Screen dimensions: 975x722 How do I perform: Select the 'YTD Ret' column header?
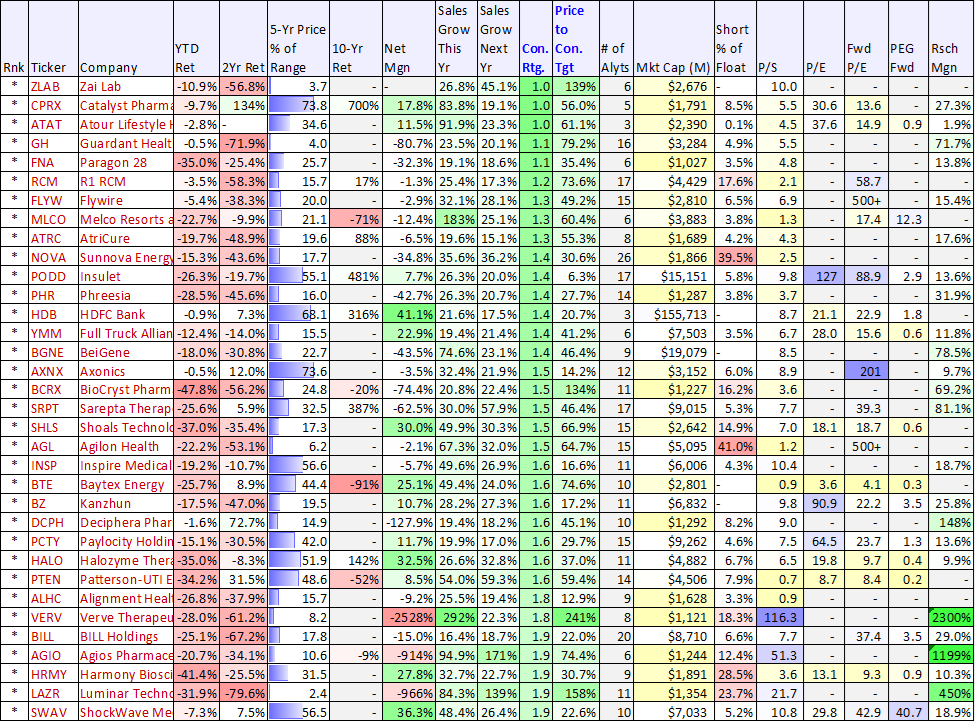click(x=196, y=39)
